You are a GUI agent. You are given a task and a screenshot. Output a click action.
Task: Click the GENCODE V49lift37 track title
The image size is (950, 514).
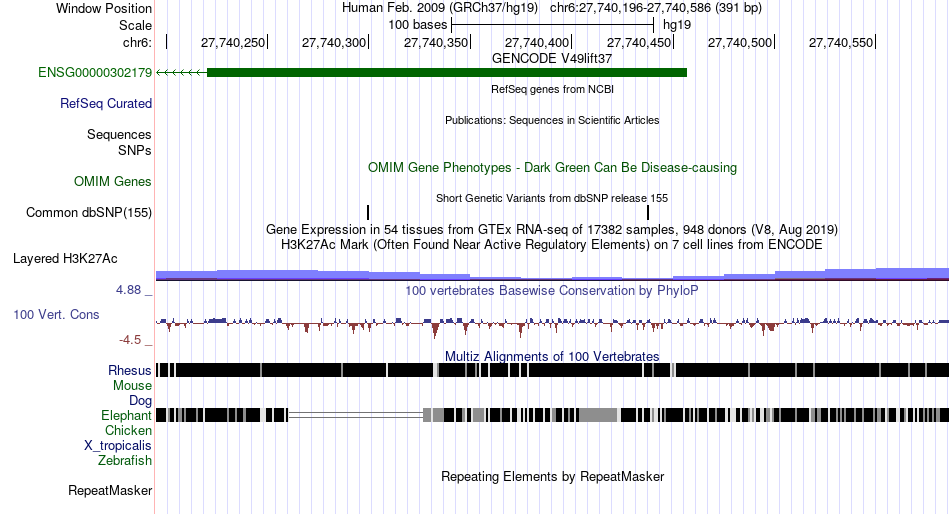[x=552, y=58]
